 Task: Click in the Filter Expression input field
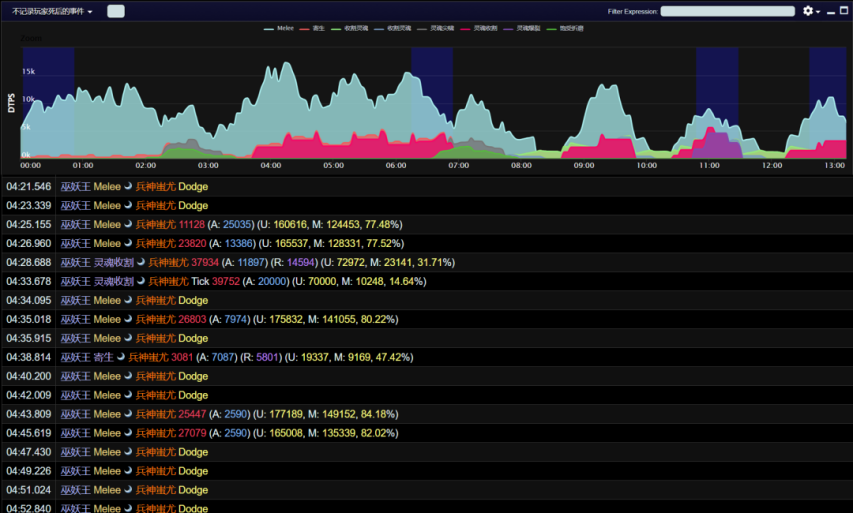[x=726, y=11]
